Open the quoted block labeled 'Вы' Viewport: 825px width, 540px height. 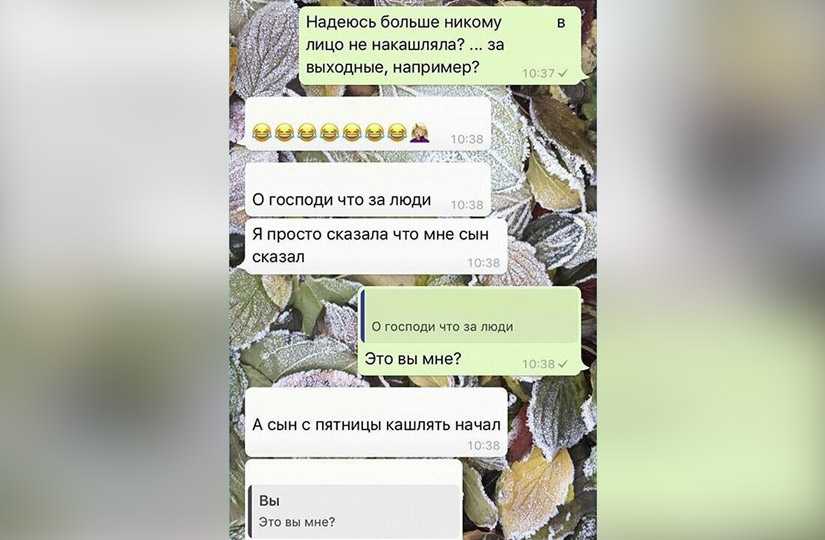point(355,511)
